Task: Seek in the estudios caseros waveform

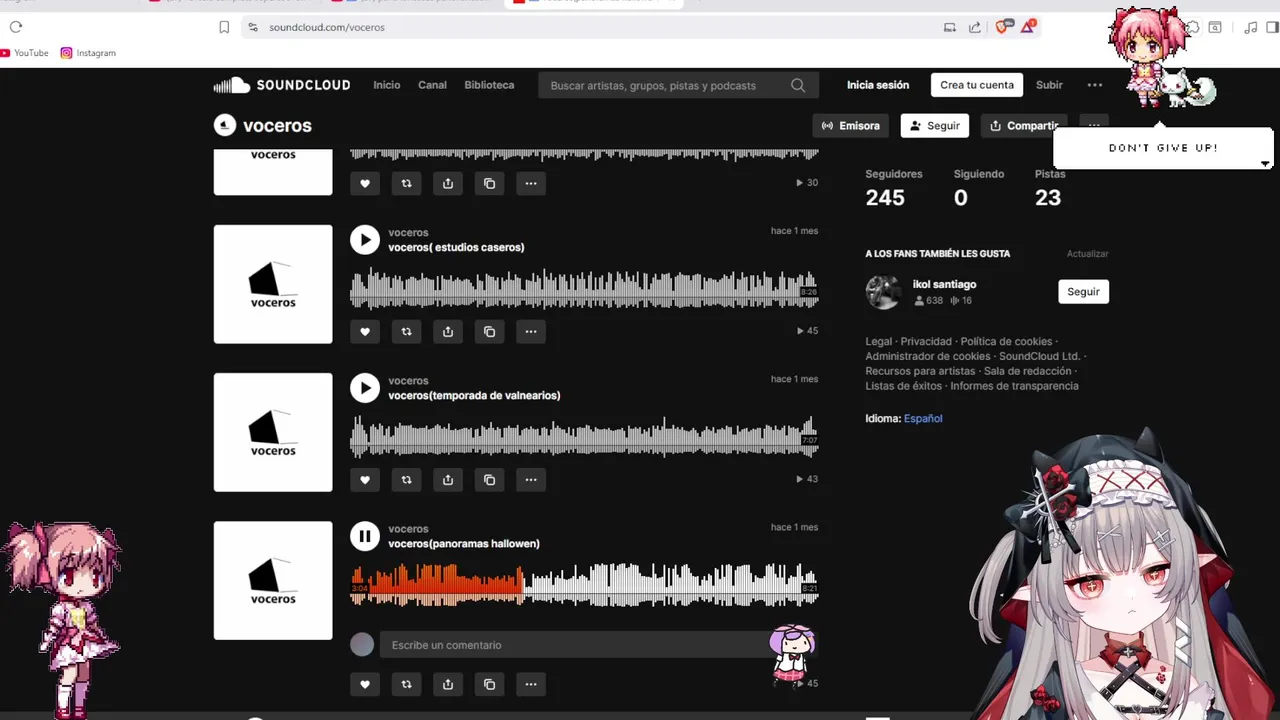Action: [x=584, y=290]
